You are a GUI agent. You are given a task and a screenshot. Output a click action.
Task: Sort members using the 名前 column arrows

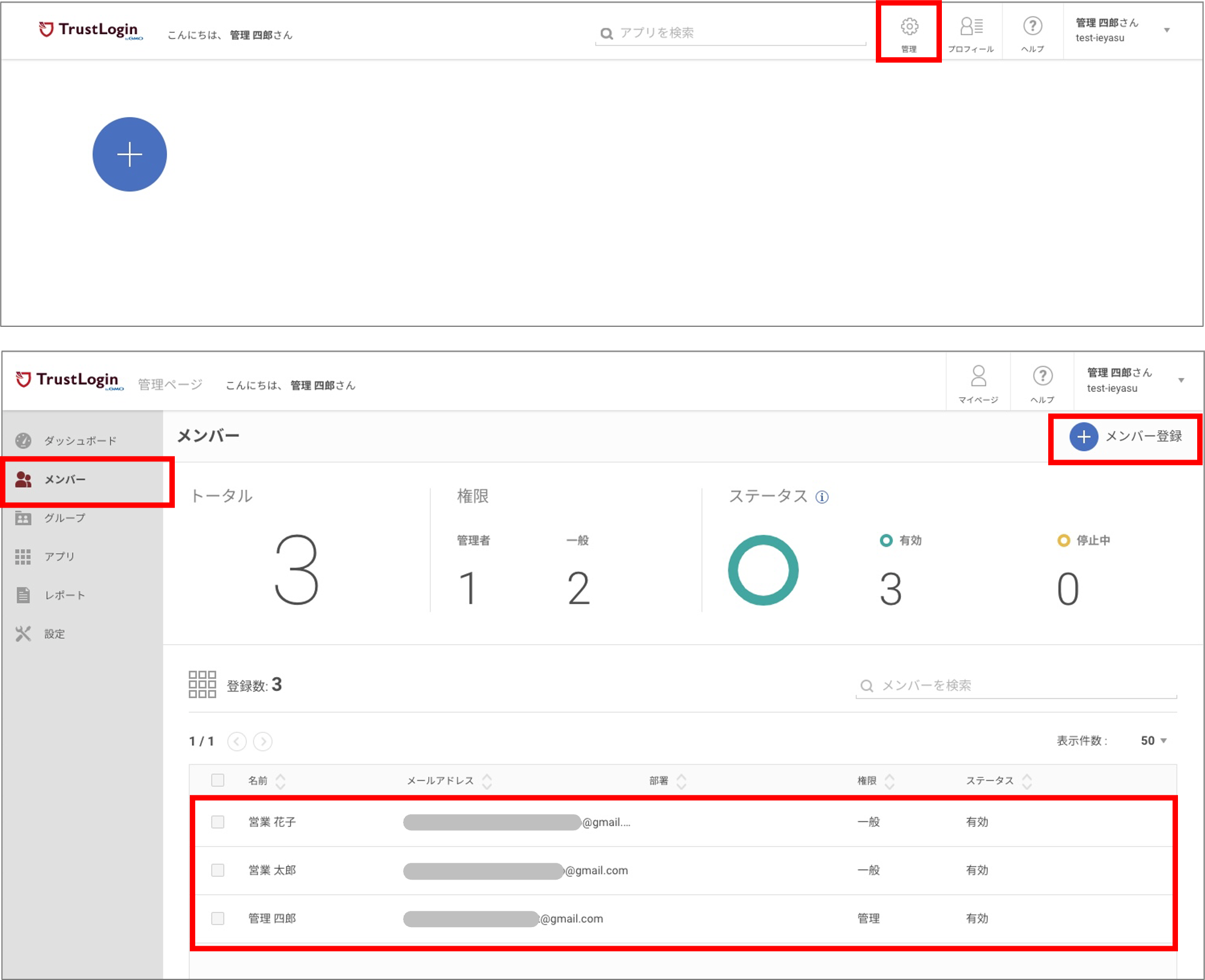tap(281, 780)
